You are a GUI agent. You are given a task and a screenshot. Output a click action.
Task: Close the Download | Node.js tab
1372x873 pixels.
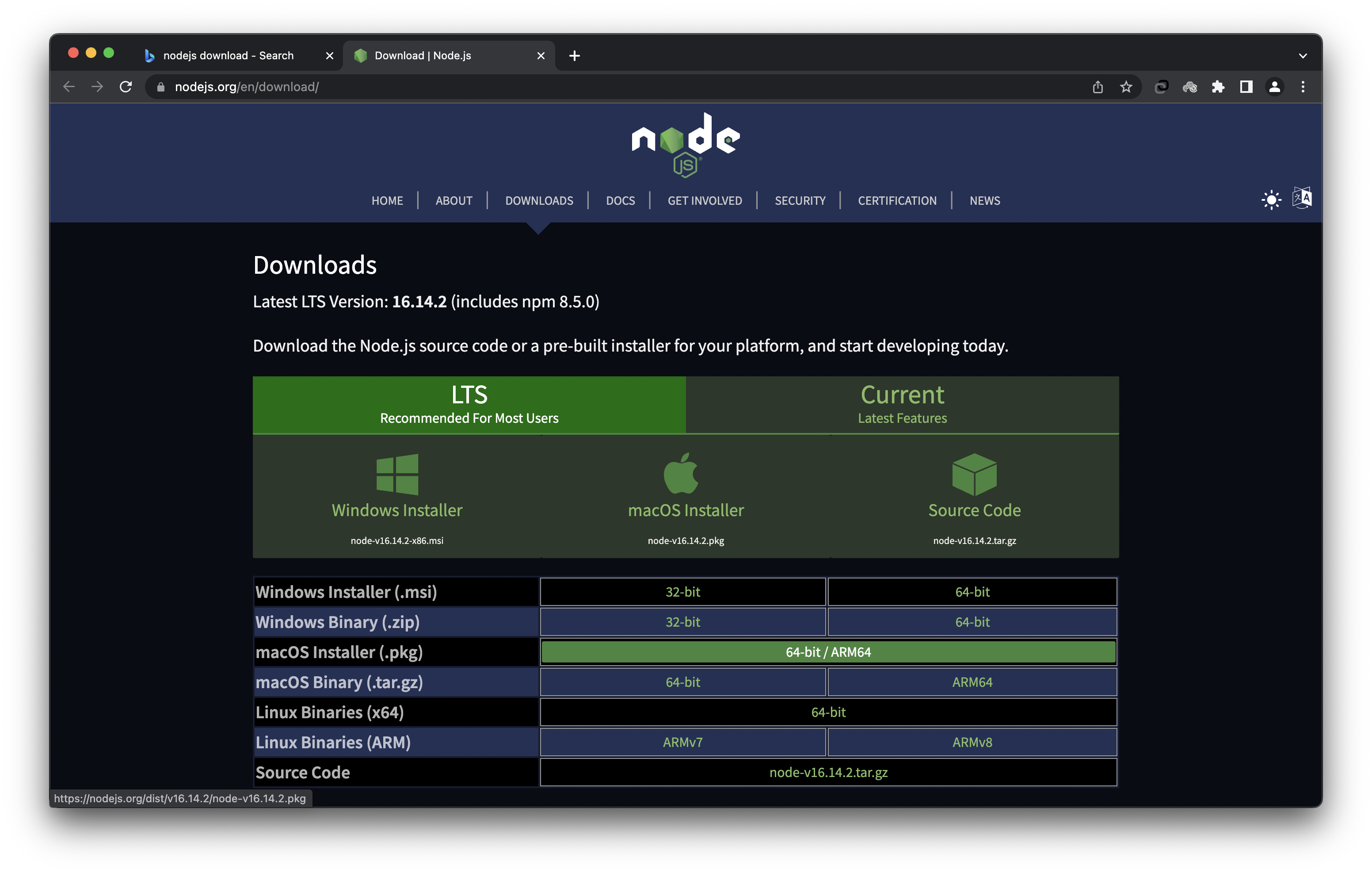point(541,55)
